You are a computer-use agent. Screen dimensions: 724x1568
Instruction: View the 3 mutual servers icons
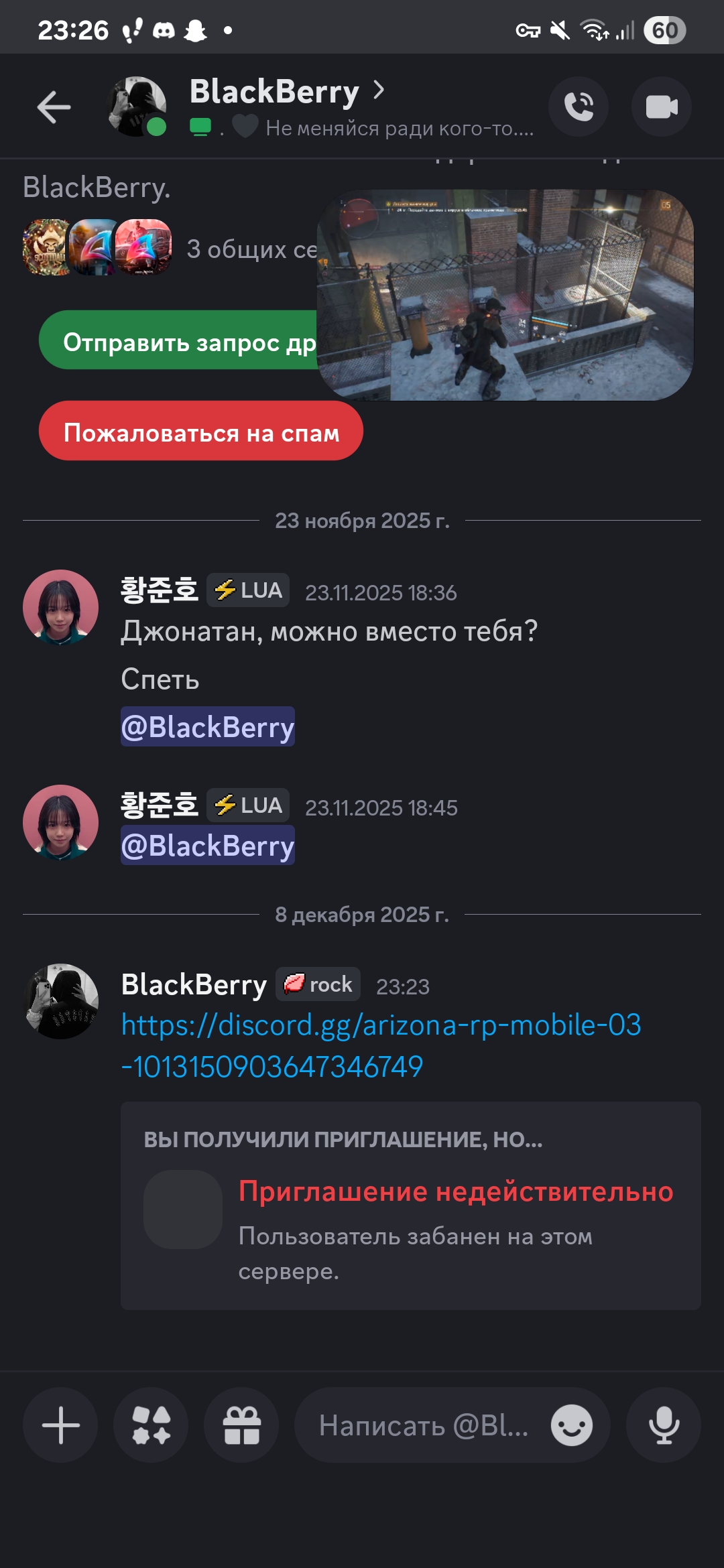point(97,248)
